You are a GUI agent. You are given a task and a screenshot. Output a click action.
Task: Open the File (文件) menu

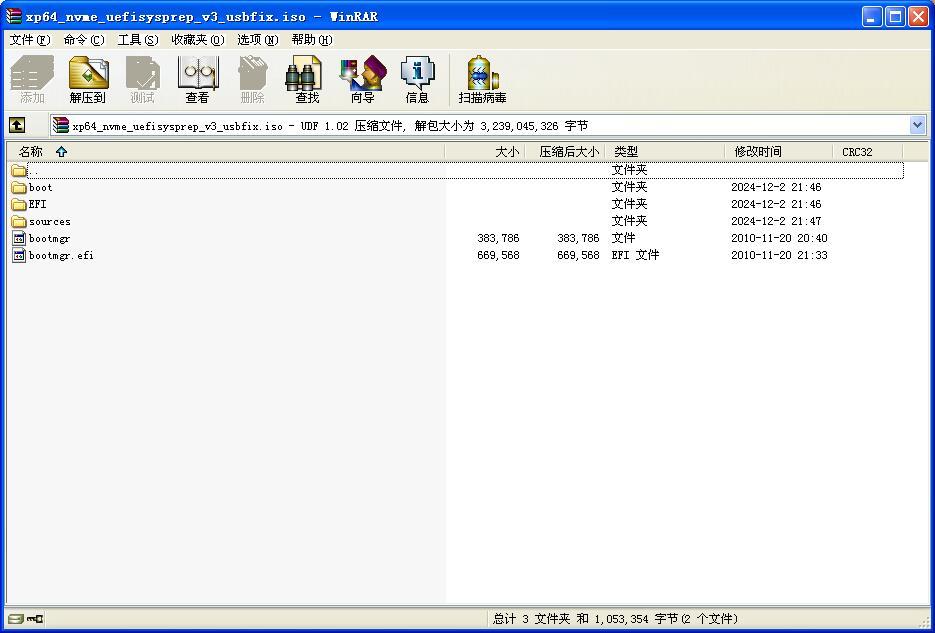pos(30,40)
